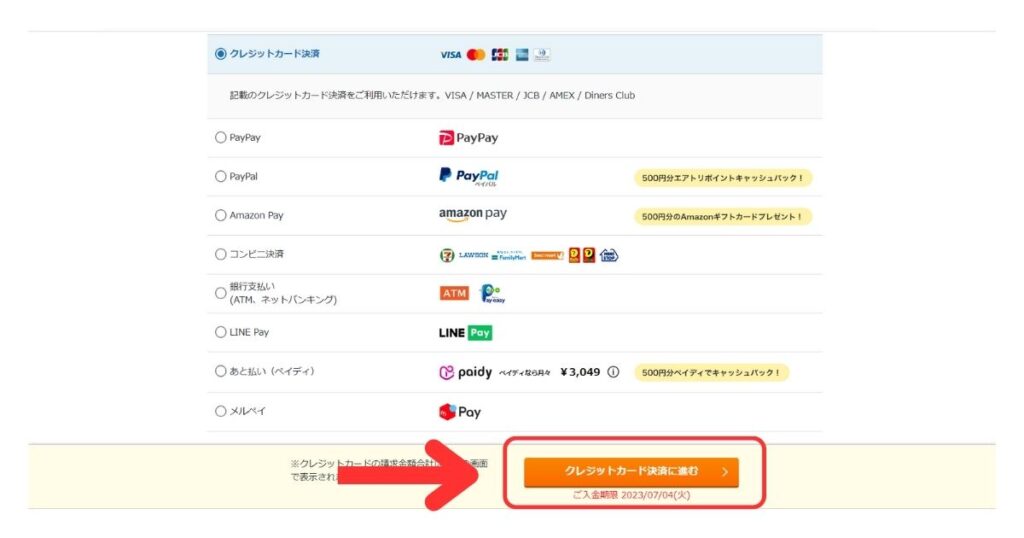The image size is (1024, 538).
Task: Click the amazon pay logo
Action: pos(473,214)
